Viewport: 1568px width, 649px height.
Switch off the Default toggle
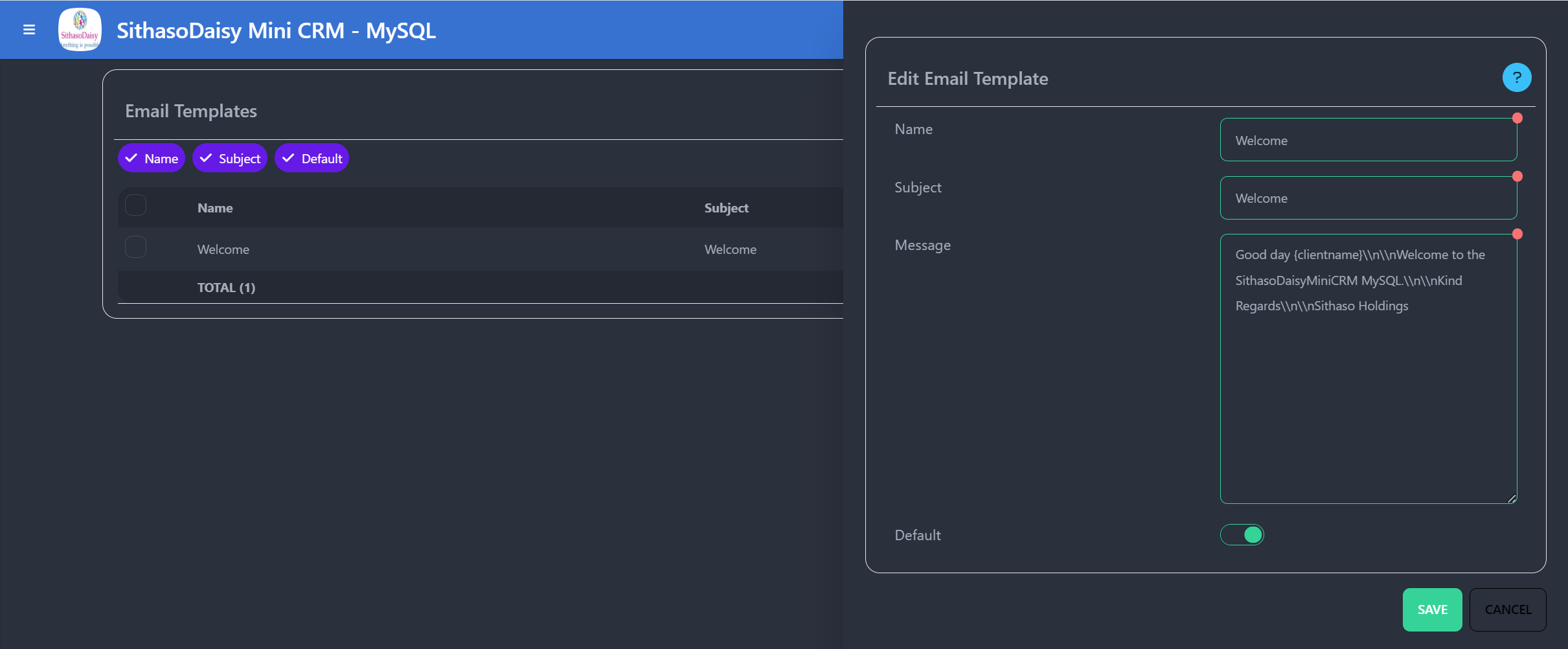[1242, 534]
